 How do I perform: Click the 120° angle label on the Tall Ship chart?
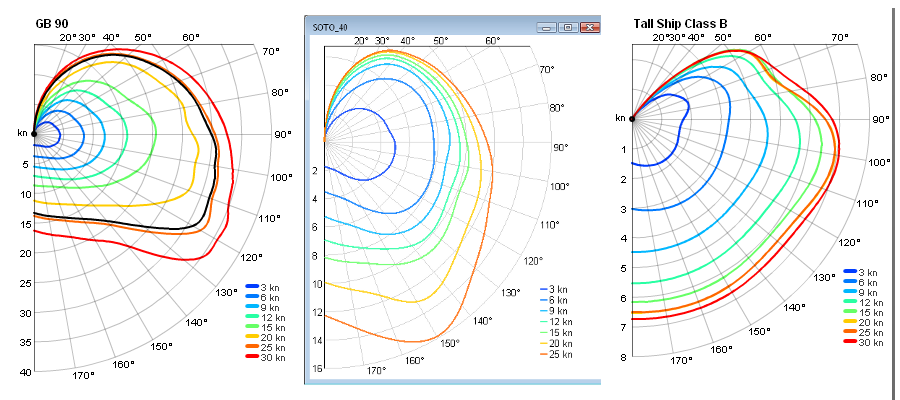tap(850, 242)
